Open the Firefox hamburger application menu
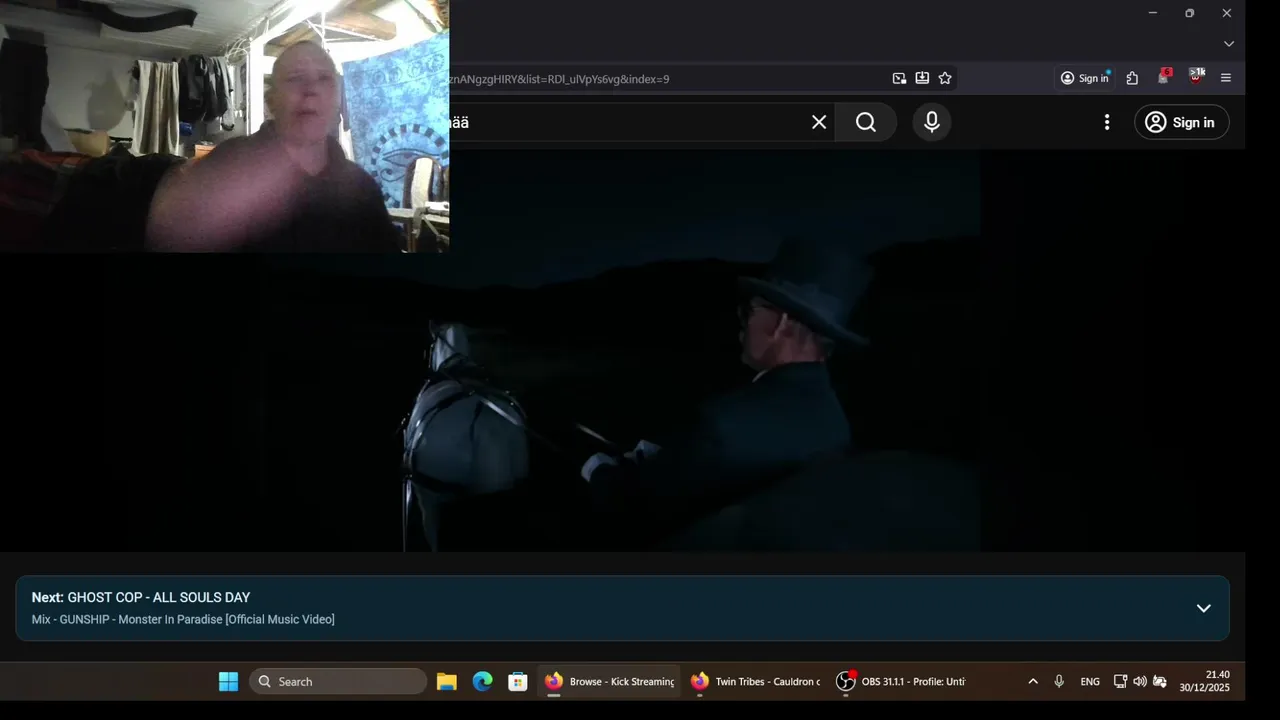 [1226, 78]
